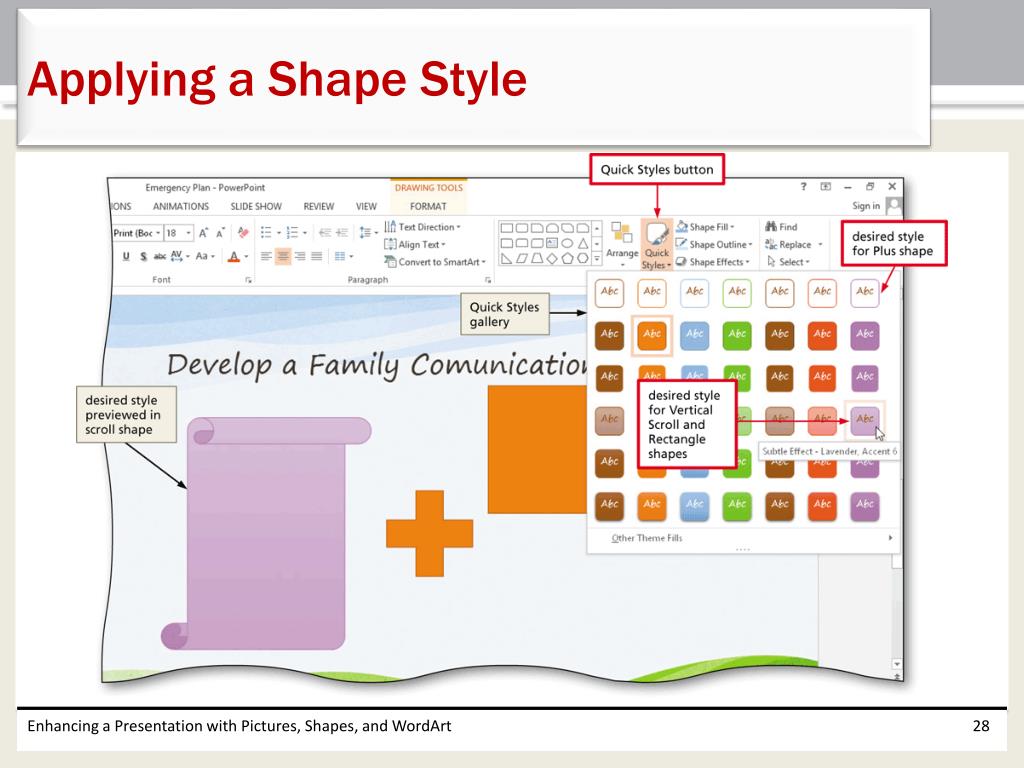Click the Sign in link
Viewport: 1024px width, 768px height.
coord(866,206)
